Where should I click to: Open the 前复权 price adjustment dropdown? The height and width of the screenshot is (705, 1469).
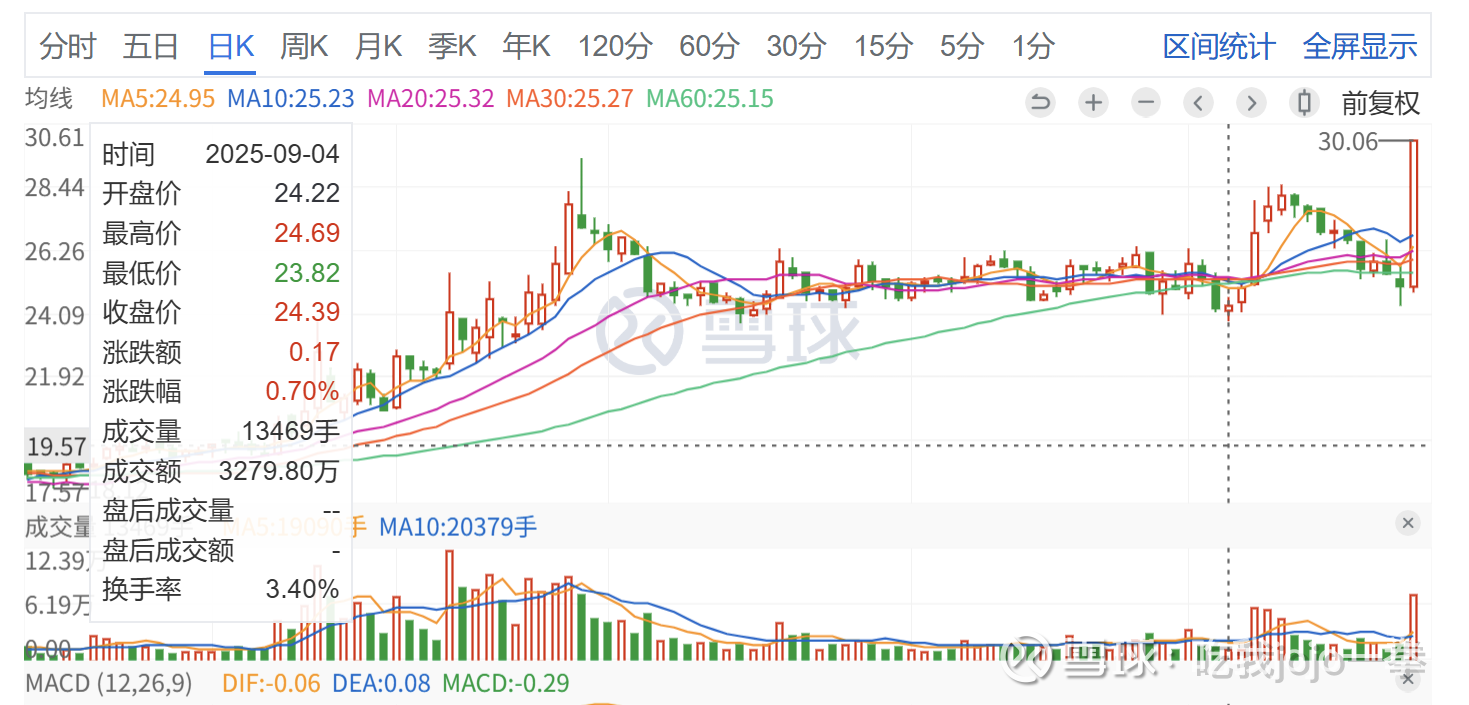click(1380, 102)
